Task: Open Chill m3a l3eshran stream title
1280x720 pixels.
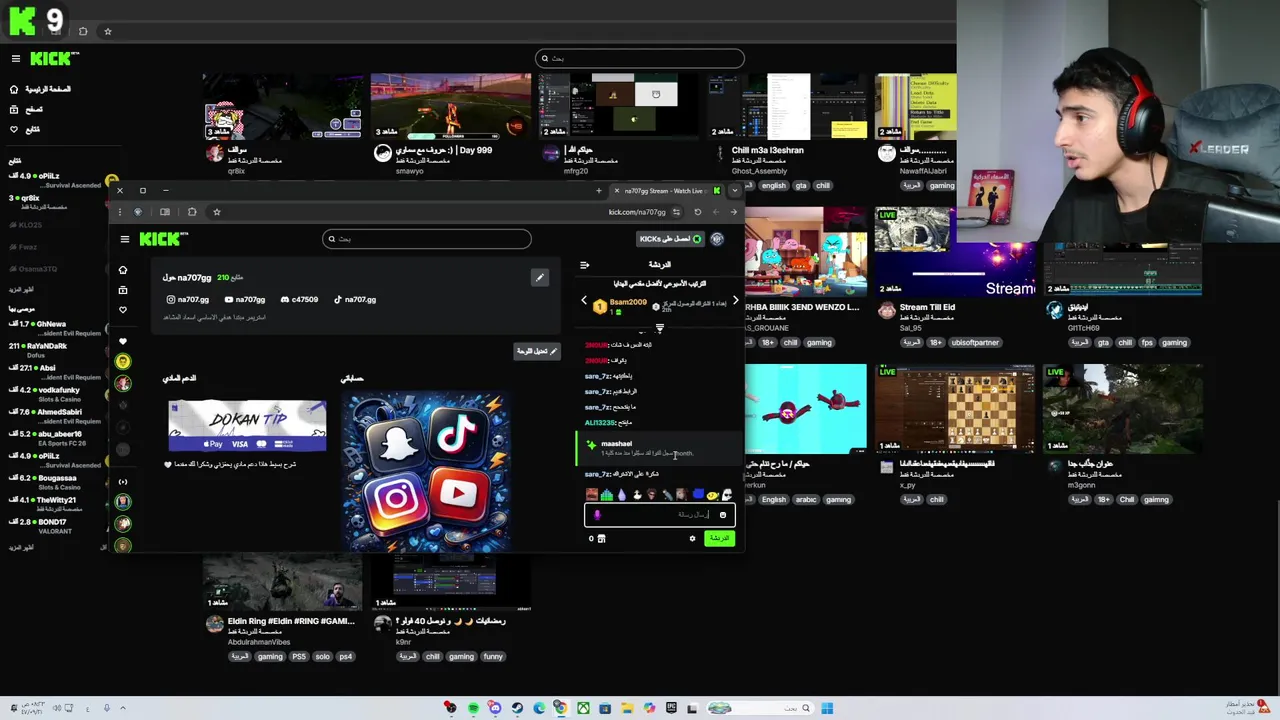Action: 767,150
